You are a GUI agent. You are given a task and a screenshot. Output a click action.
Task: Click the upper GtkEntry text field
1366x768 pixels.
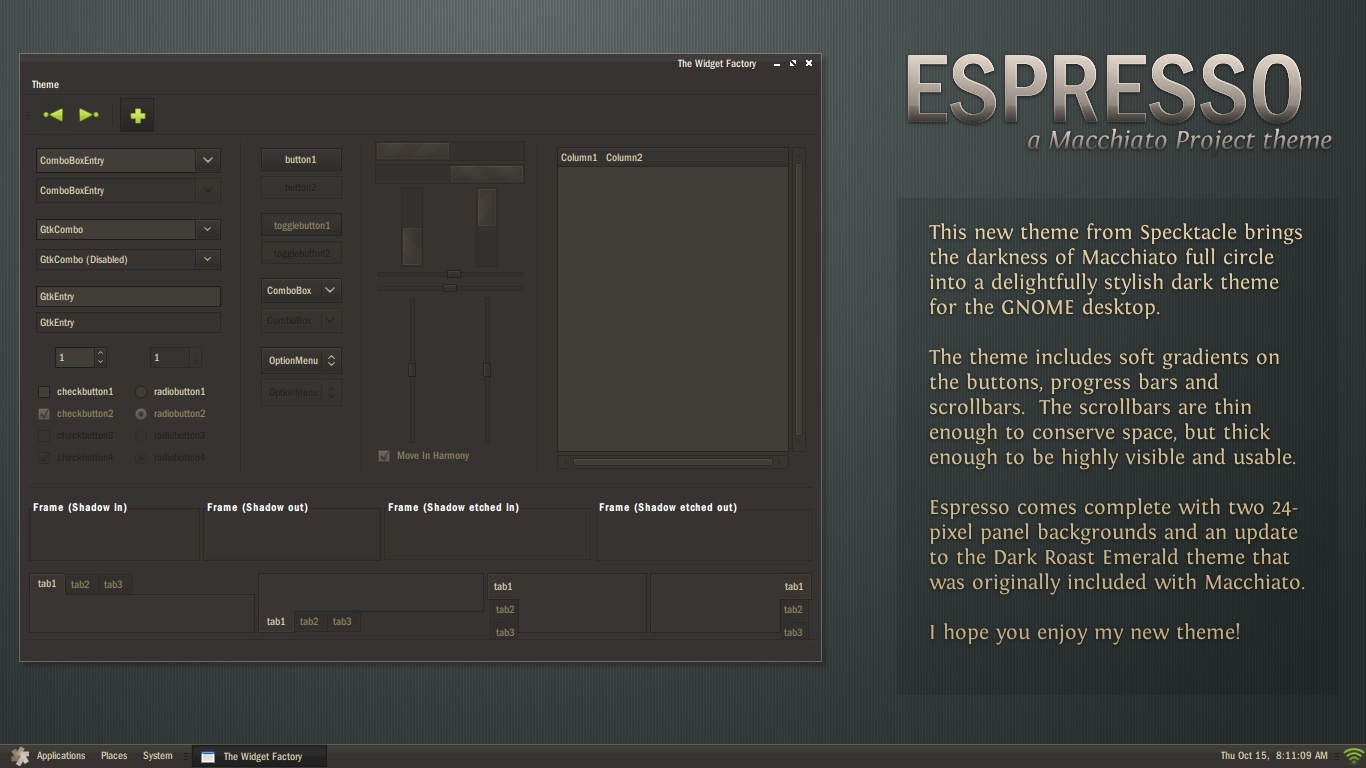tap(128, 296)
